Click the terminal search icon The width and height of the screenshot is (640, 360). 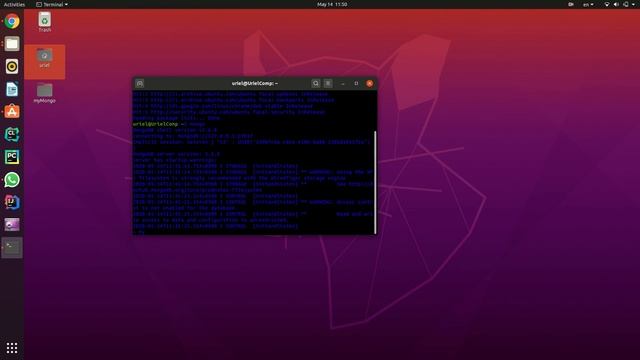[x=316, y=83]
